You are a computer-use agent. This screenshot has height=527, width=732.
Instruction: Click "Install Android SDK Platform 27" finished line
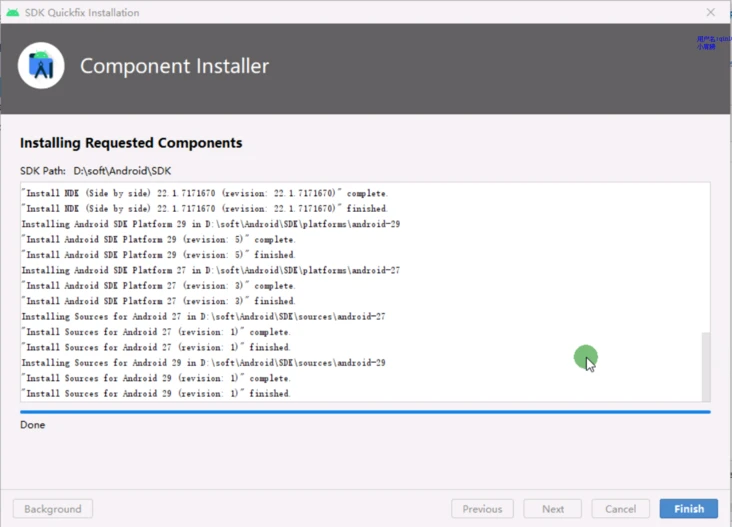[x=158, y=301]
